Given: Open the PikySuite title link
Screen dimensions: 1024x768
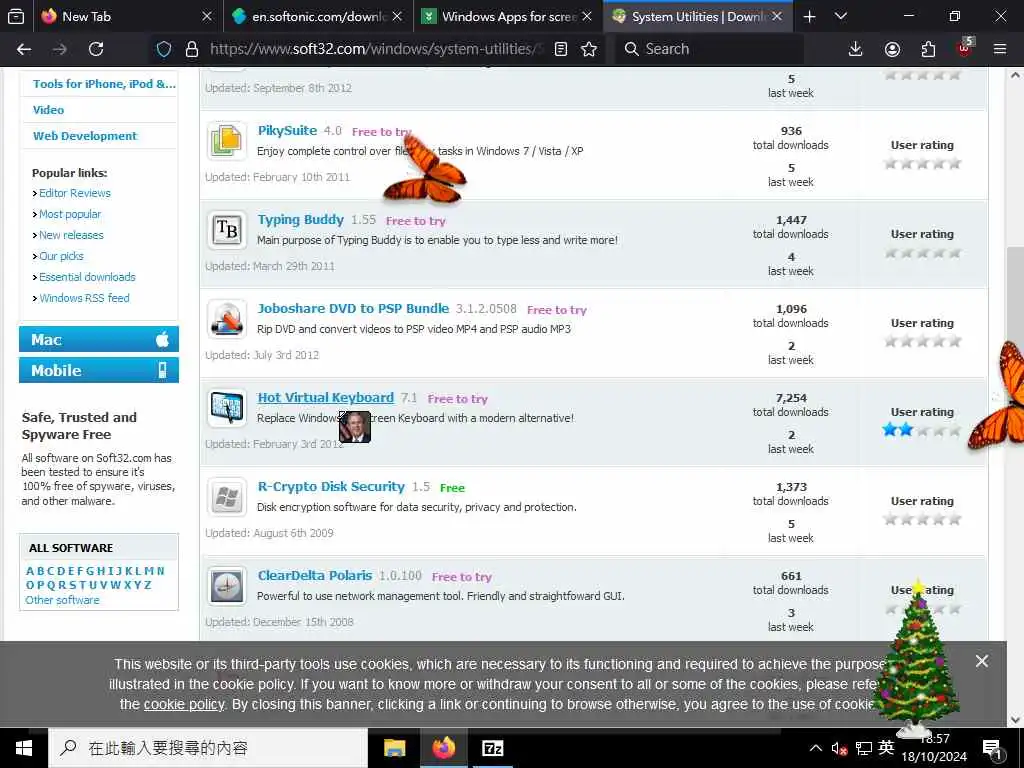Looking at the screenshot, I should [287, 131].
